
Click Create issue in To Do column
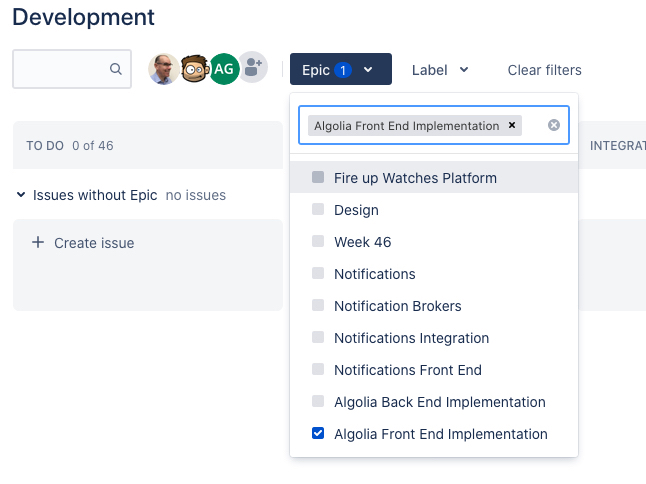[83, 243]
